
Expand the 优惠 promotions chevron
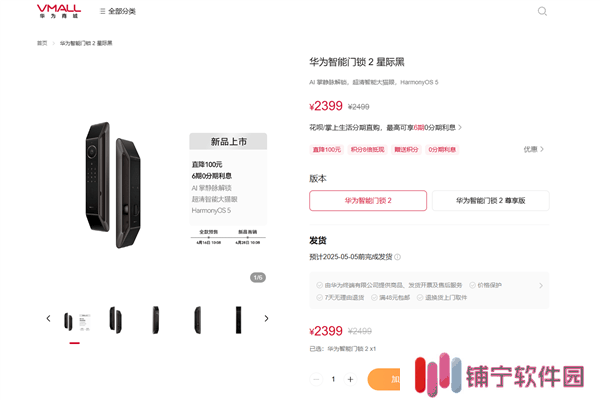[533, 149]
